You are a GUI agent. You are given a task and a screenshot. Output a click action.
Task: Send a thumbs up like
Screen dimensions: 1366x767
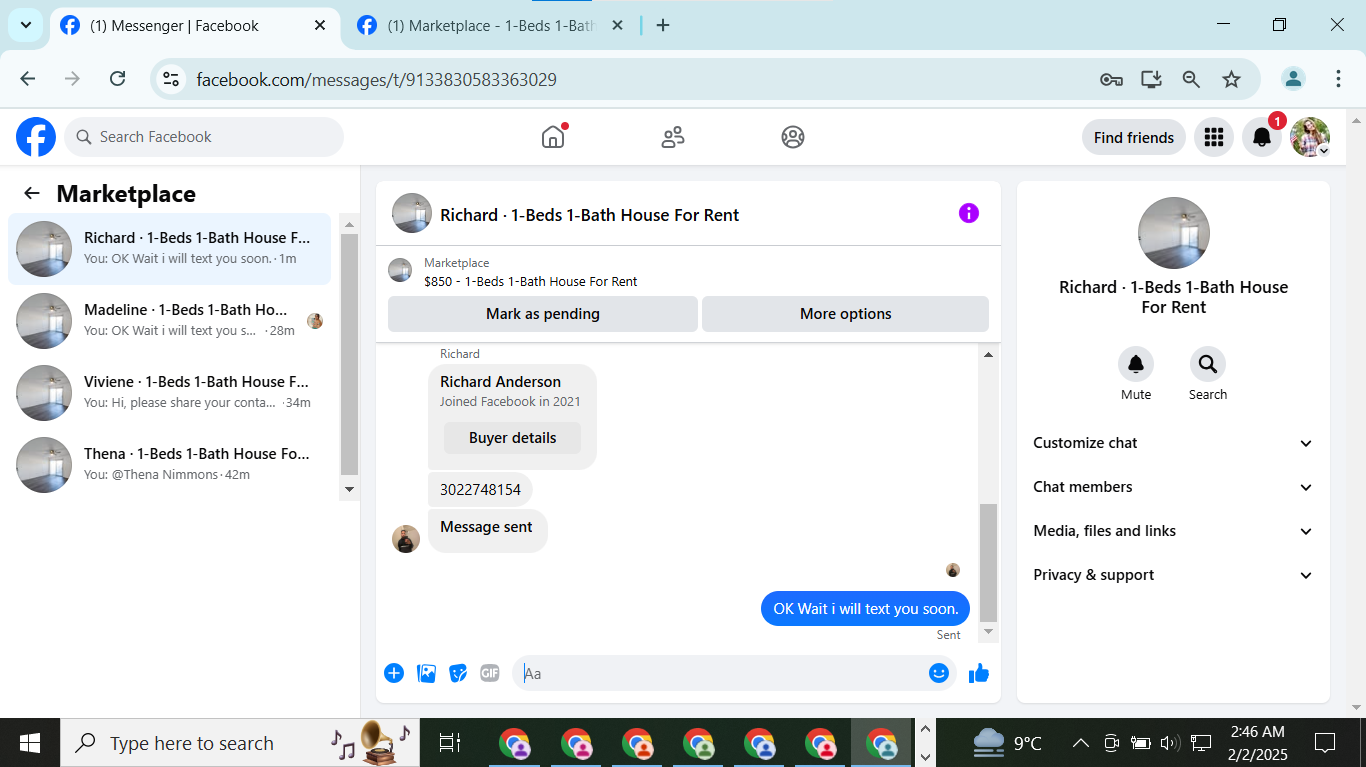[x=979, y=673]
